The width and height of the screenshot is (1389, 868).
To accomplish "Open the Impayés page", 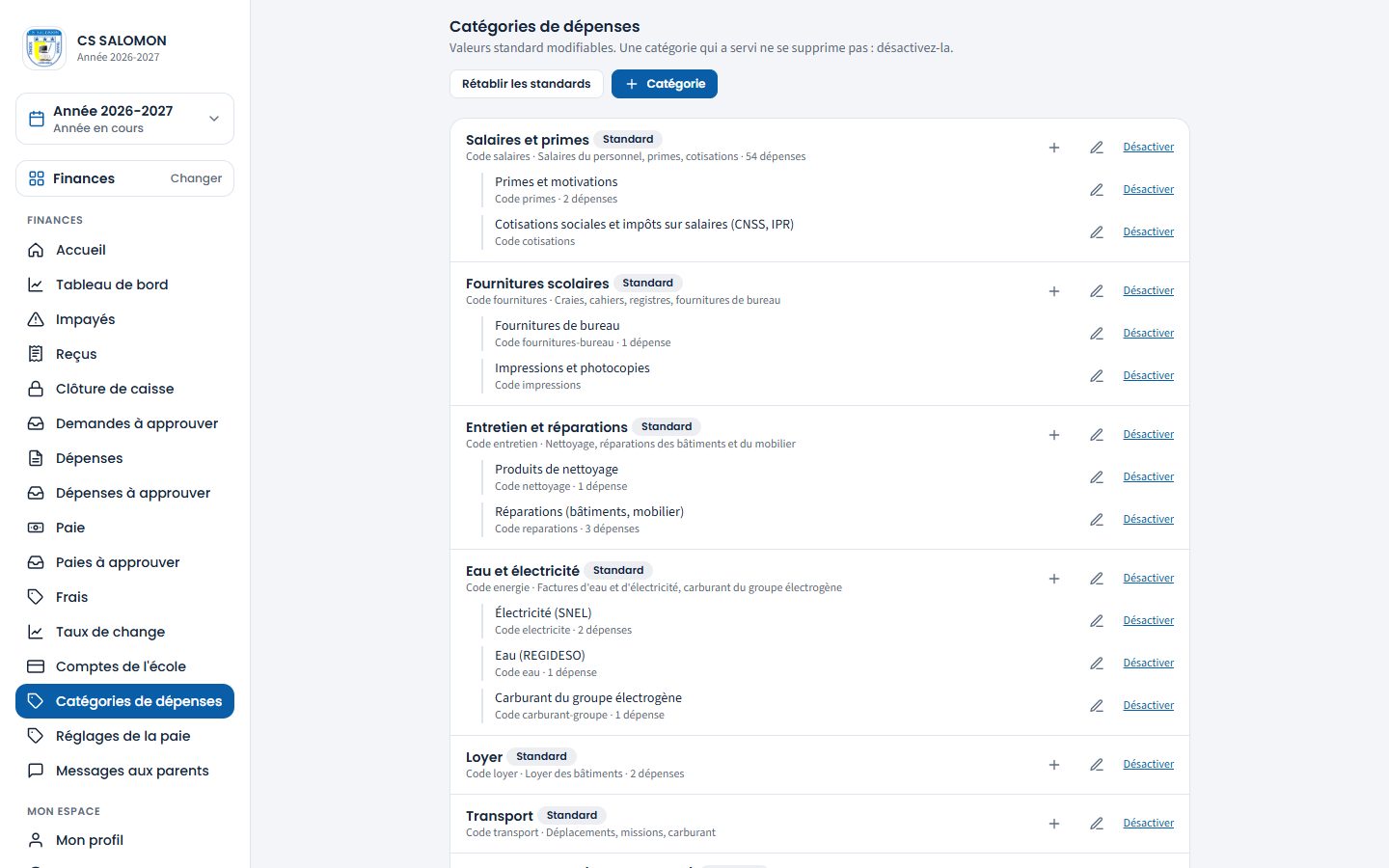I will pos(124,319).
